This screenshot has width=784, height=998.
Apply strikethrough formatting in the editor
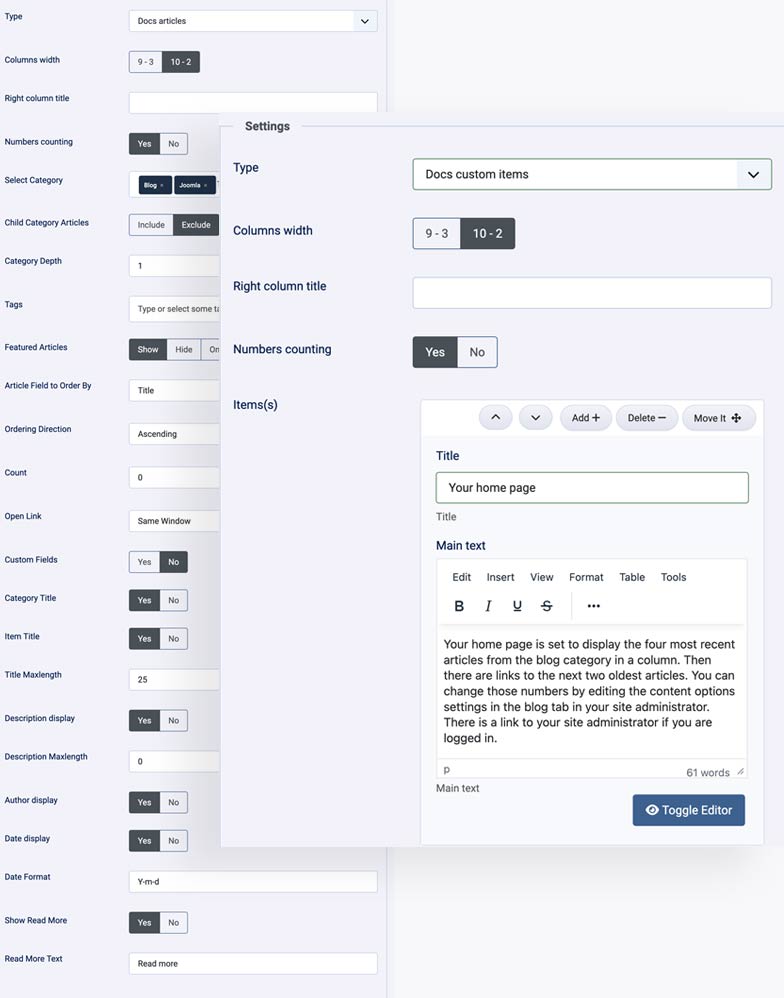(x=546, y=605)
